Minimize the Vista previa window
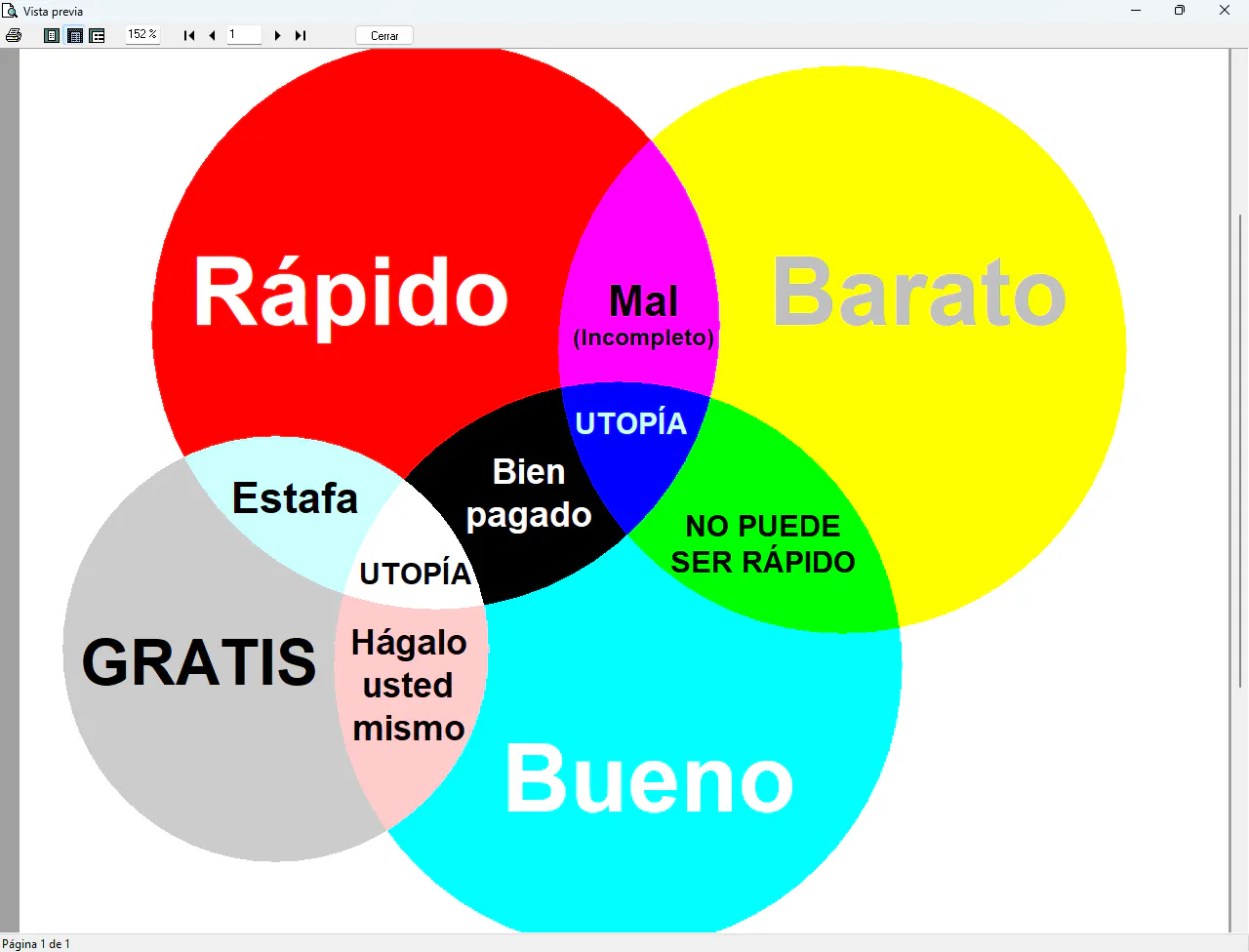The width and height of the screenshot is (1249, 952). [x=1136, y=11]
